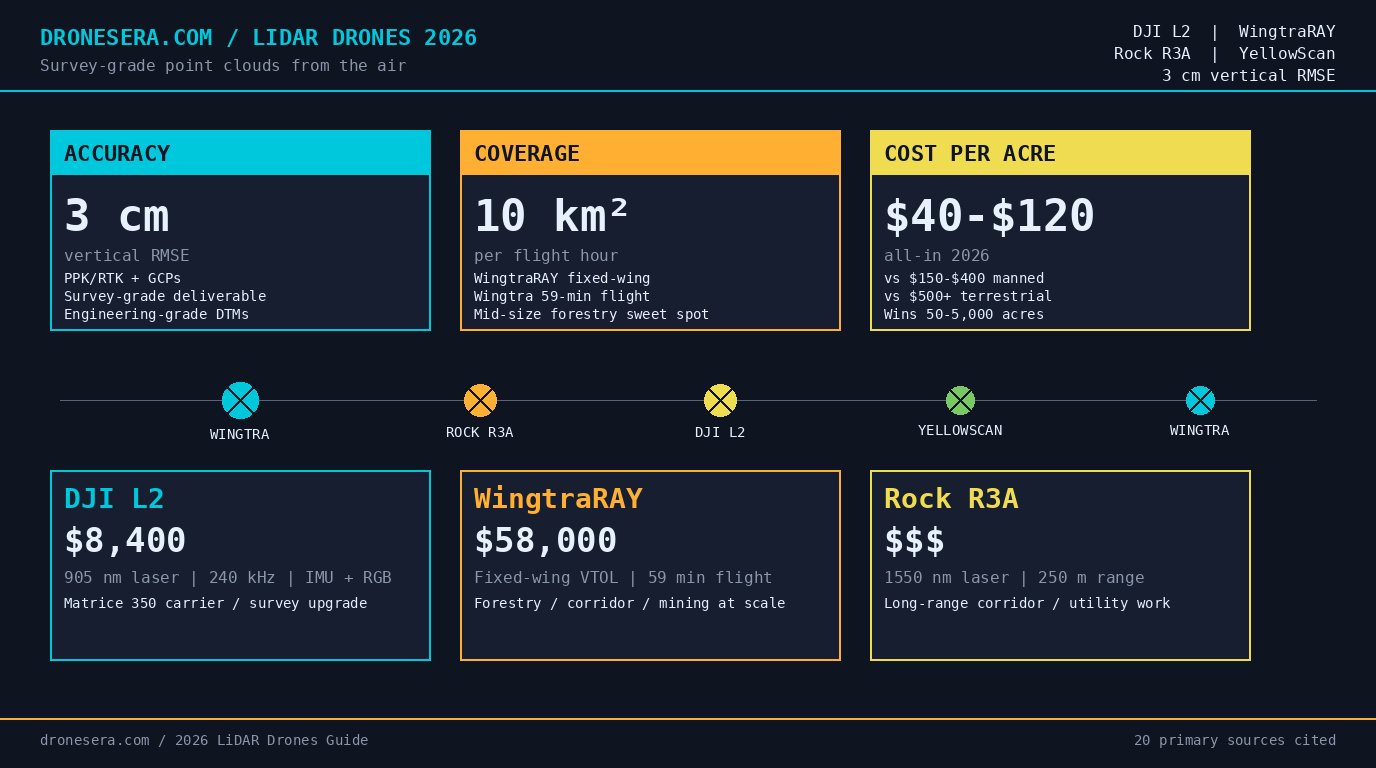This screenshot has height=768, width=1376.
Task: Click the orange WingtraRAY product card title
Action: [558, 499]
